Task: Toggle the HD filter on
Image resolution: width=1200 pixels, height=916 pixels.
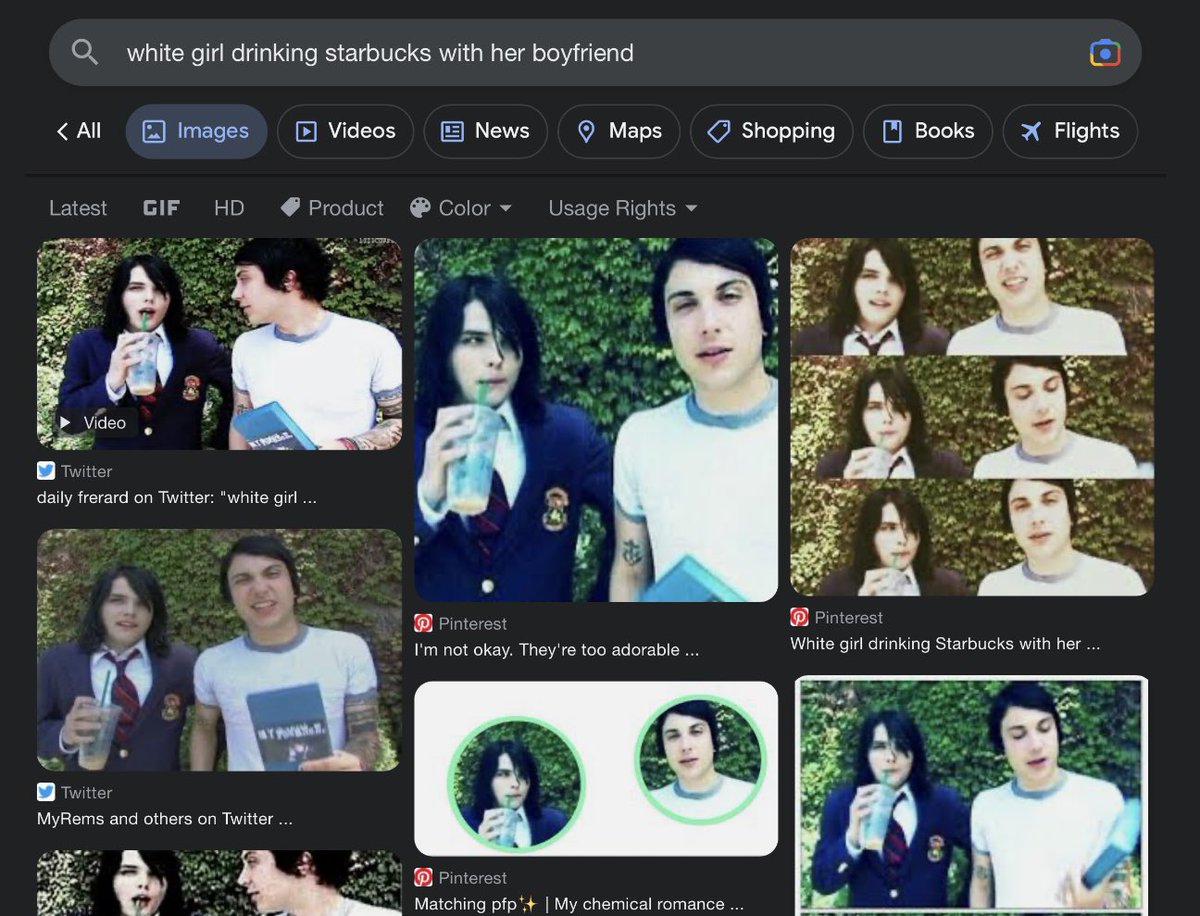Action: pos(228,208)
